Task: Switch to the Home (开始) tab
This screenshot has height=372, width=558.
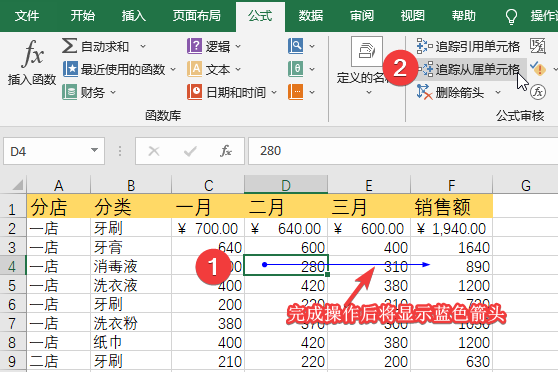Action: pyautogui.click(x=83, y=16)
